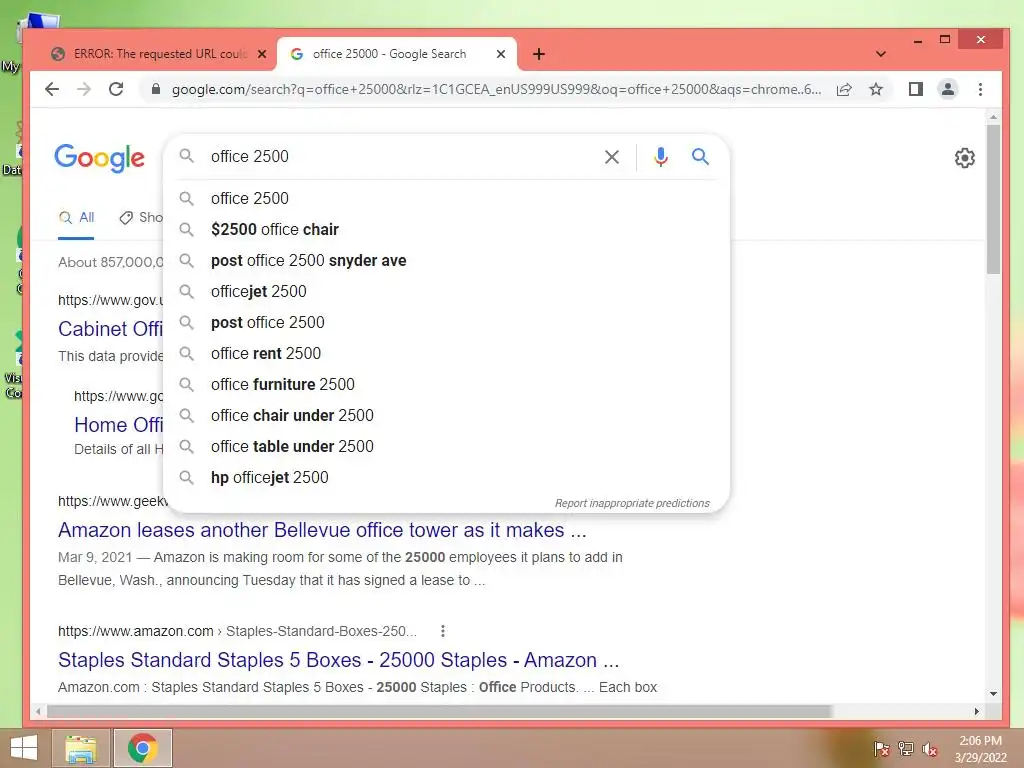Open File Explorer from the taskbar
The width and height of the screenshot is (1024, 768).
(80, 748)
